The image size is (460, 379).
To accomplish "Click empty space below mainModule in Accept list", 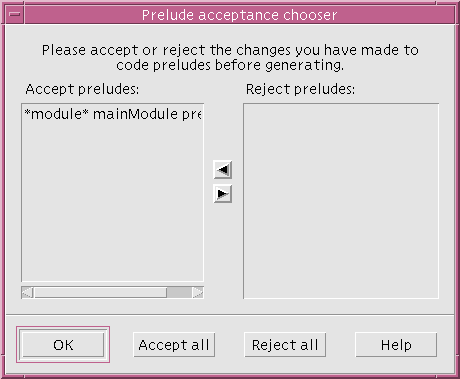I will tap(113, 200).
